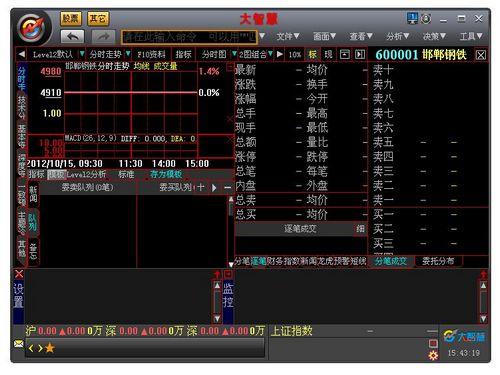
Task: Click the command input field
Action: tap(189, 37)
